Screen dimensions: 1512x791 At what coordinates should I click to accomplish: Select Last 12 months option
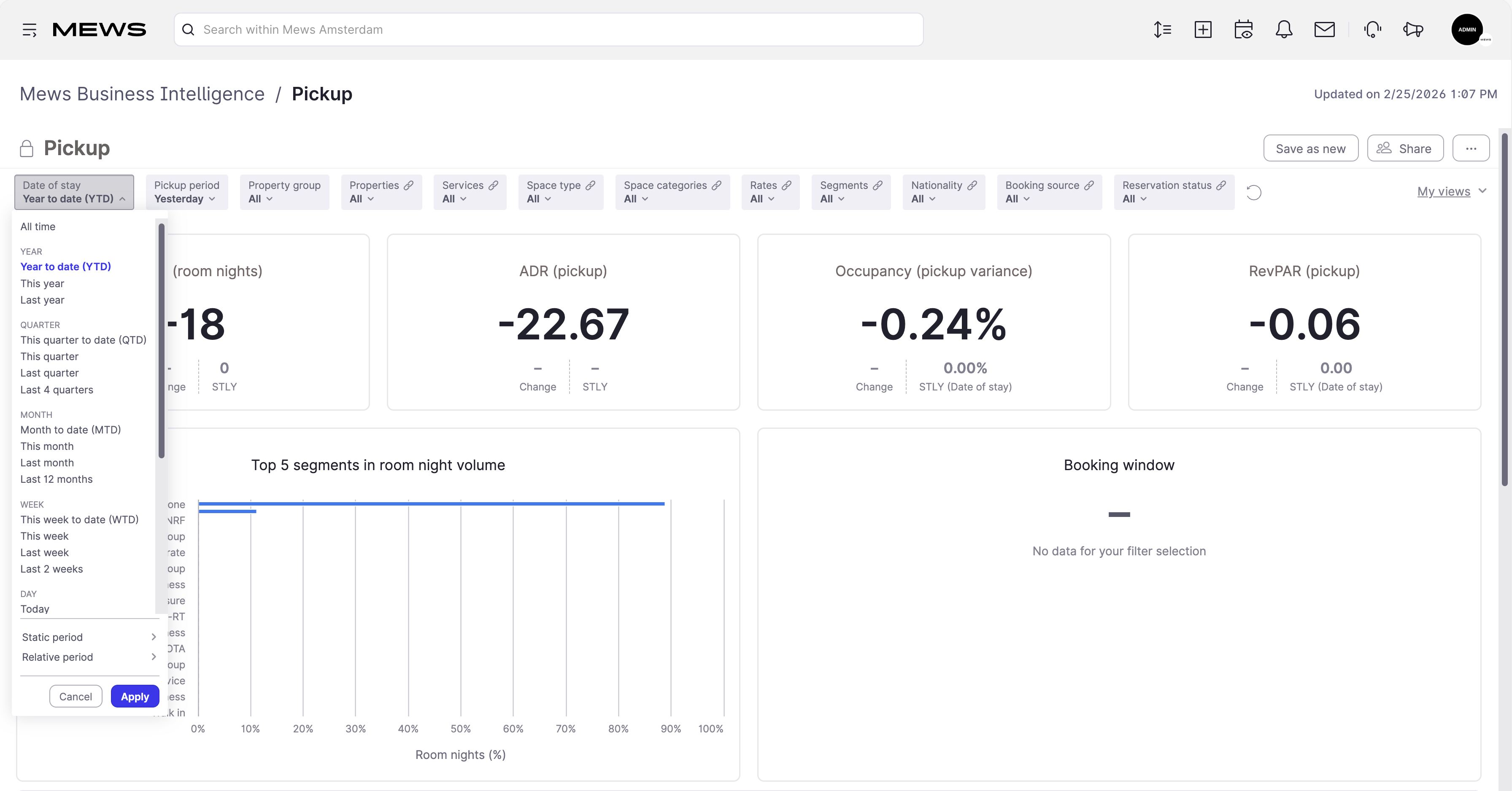(57, 479)
